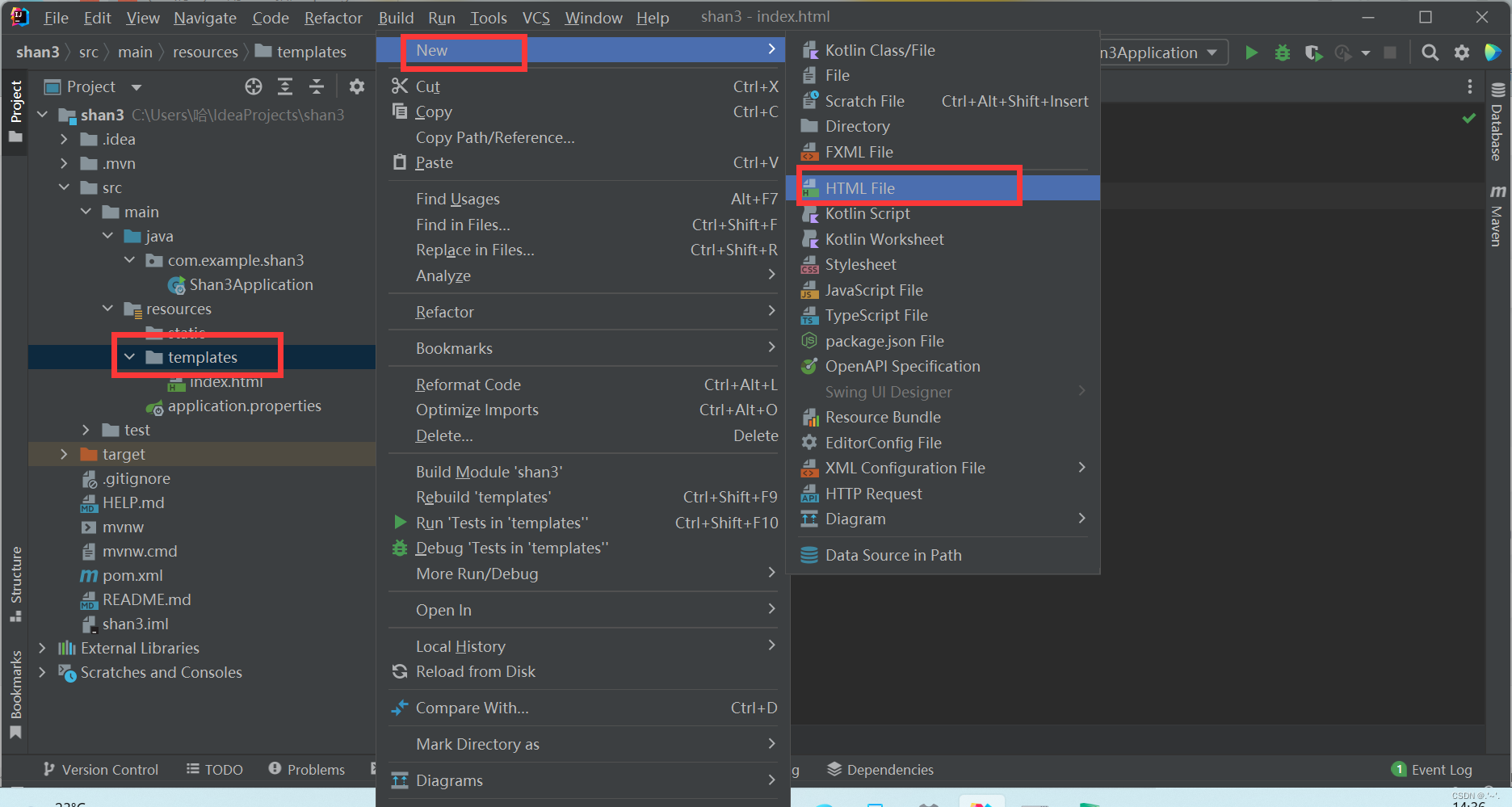Click the green Run button in toolbar
This screenshot has width=1512, height=807.
click(x=1251, y=53)
